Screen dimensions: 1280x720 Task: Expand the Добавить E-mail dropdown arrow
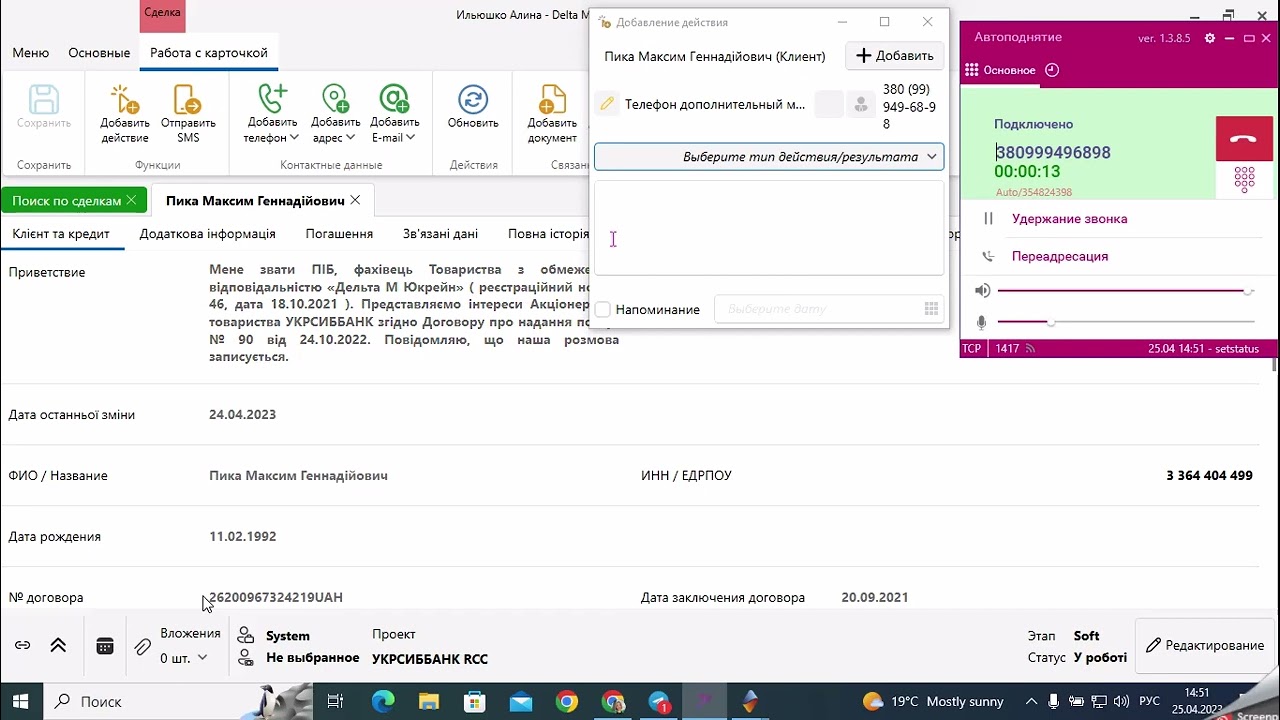pos(410,137)
